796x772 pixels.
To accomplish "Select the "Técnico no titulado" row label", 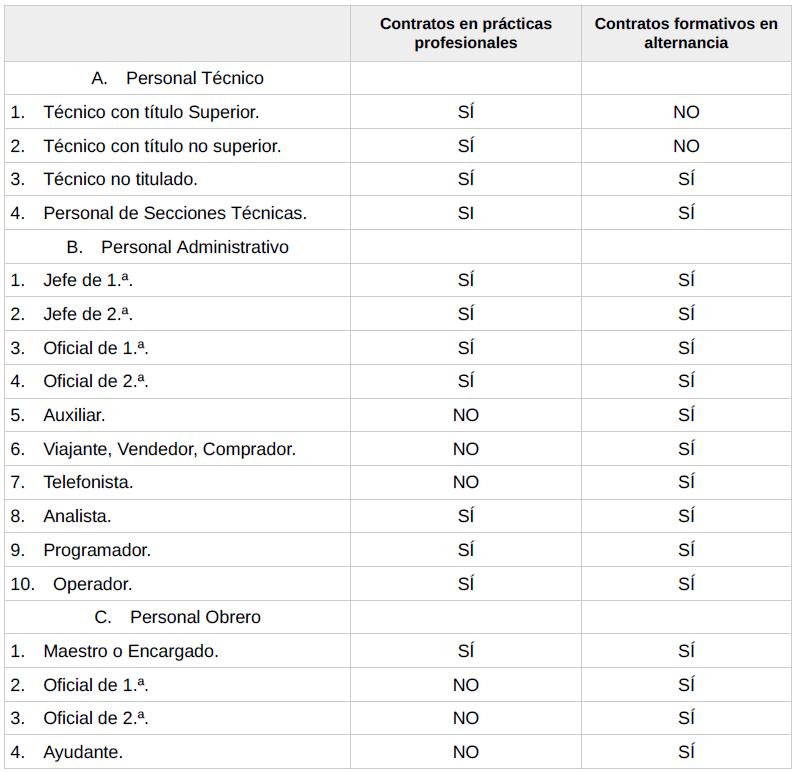I will [x=120, y=179].
